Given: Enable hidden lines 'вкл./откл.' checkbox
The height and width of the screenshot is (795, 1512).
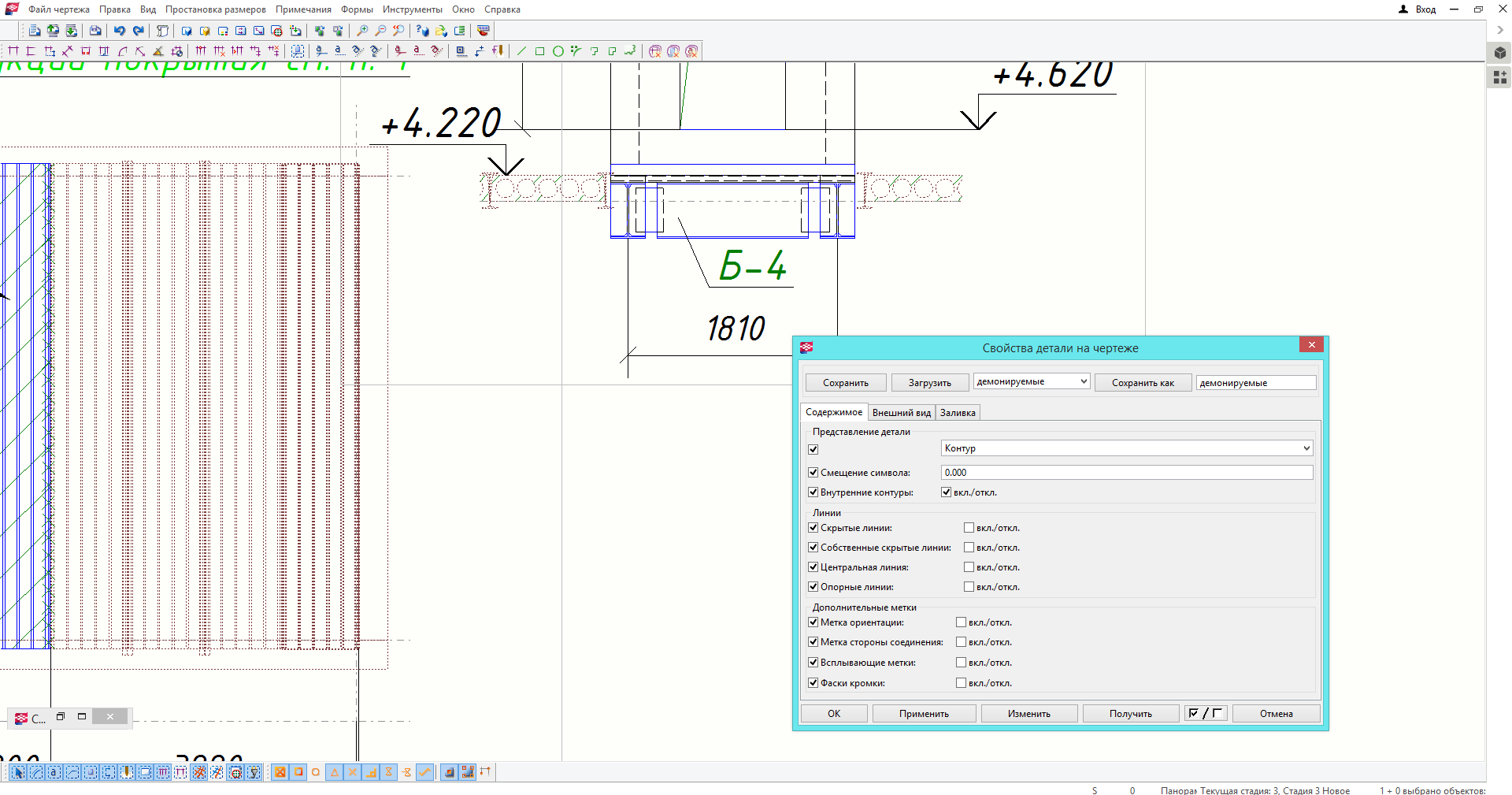Looking at the screenshot, I should click(x=969, y=528).
